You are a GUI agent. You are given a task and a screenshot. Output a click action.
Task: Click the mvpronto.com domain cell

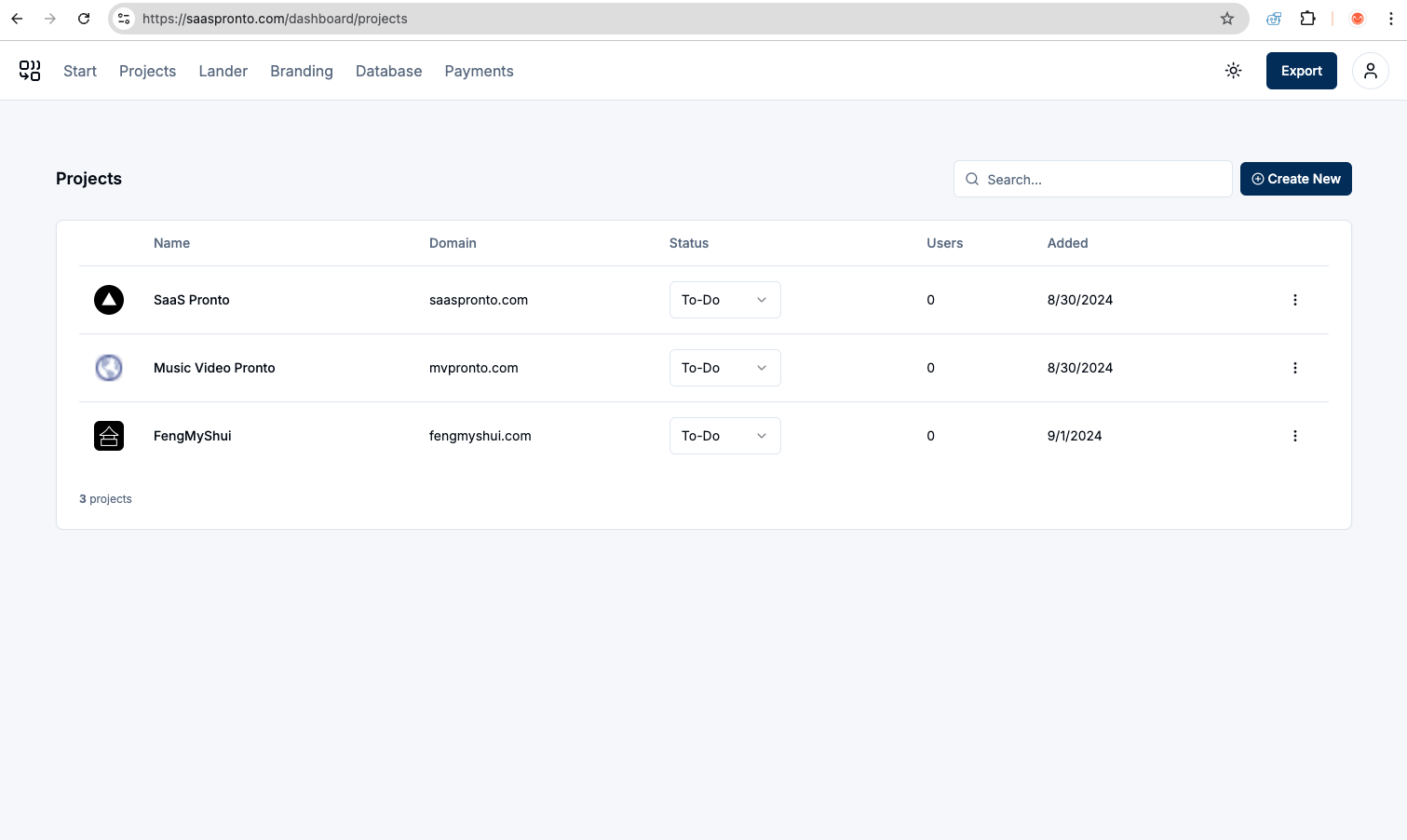[x=474, y=368]
